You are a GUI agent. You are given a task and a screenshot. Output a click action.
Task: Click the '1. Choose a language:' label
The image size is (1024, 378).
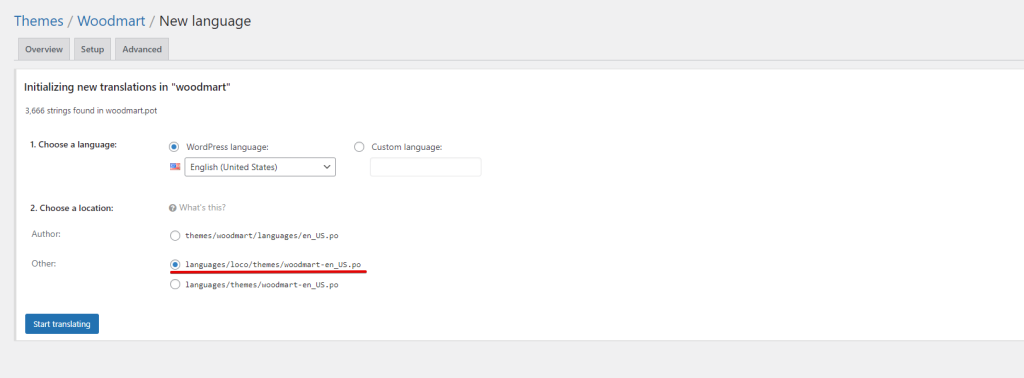pos(73,144)
